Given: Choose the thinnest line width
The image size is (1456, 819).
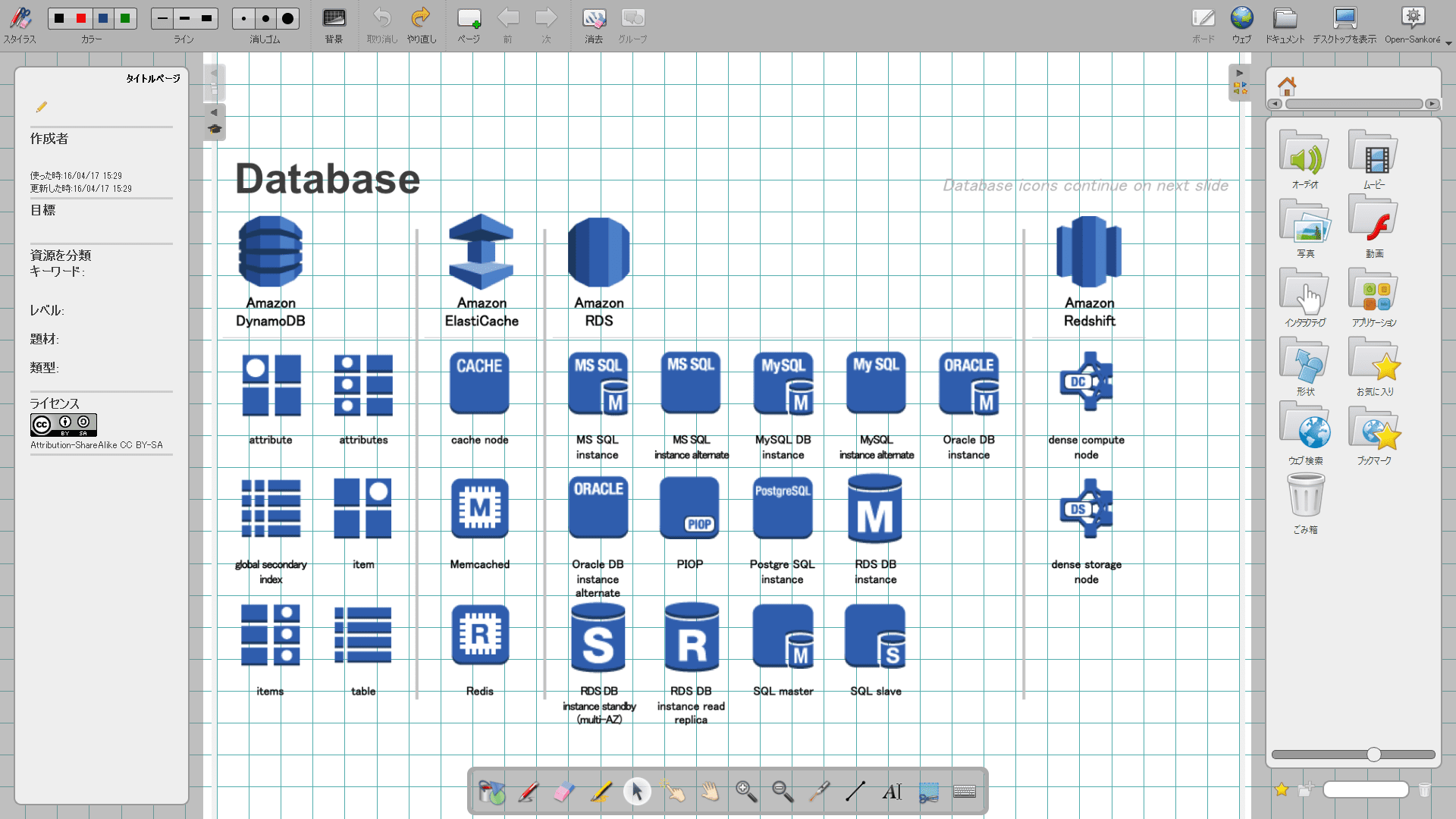Looking at the screenshot, I should [162, 18].
